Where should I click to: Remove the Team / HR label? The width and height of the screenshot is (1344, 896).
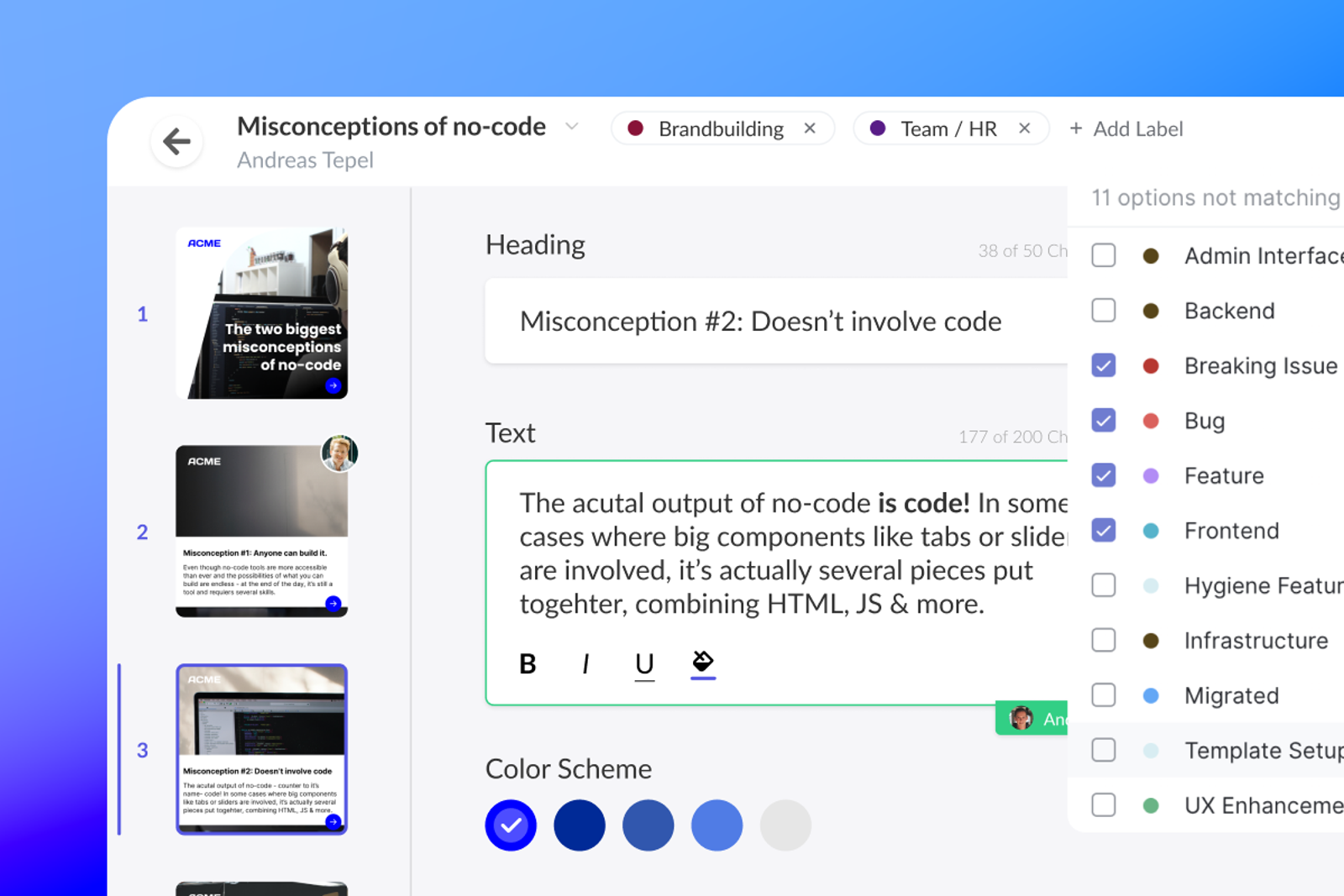1025,128
